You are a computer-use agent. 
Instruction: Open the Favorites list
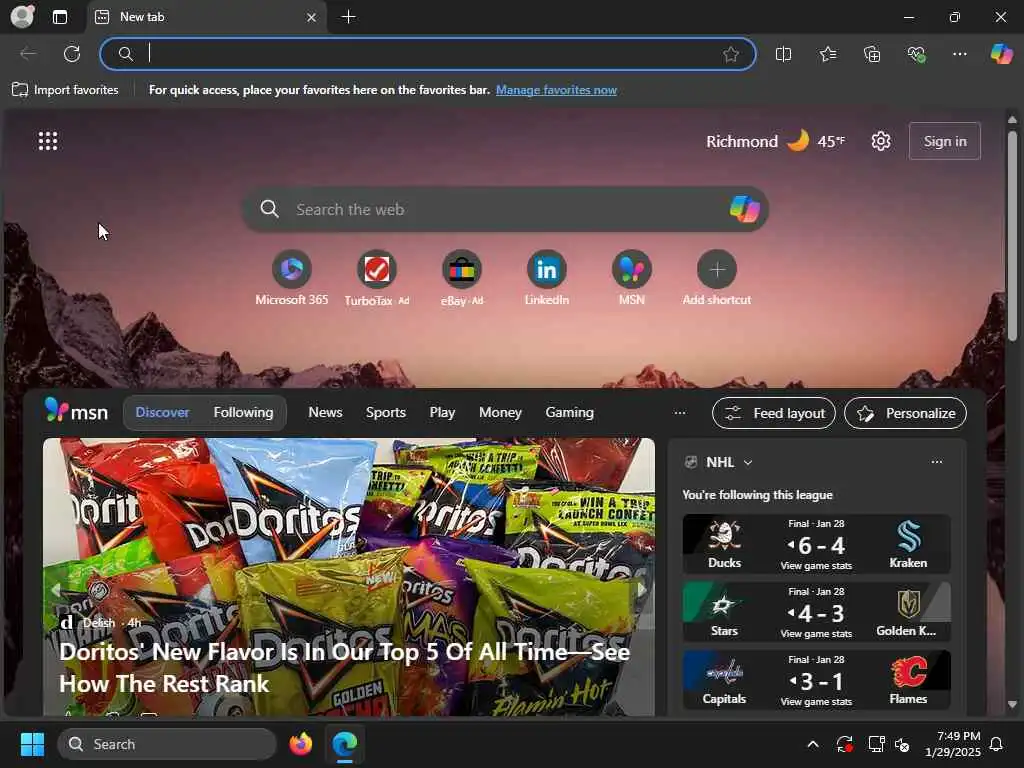(827, 54)
